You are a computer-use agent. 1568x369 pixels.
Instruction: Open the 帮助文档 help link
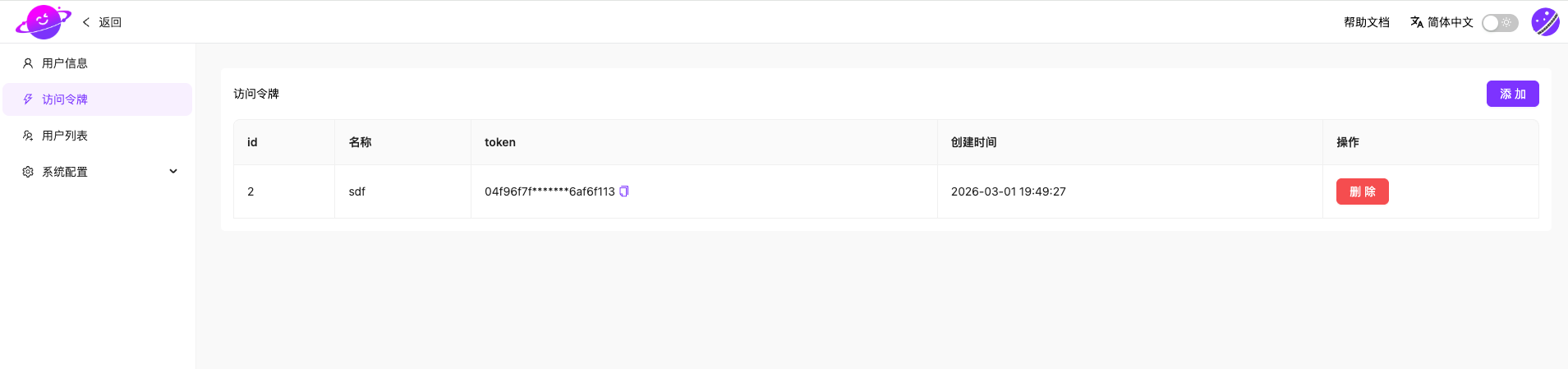point(1366,22)
